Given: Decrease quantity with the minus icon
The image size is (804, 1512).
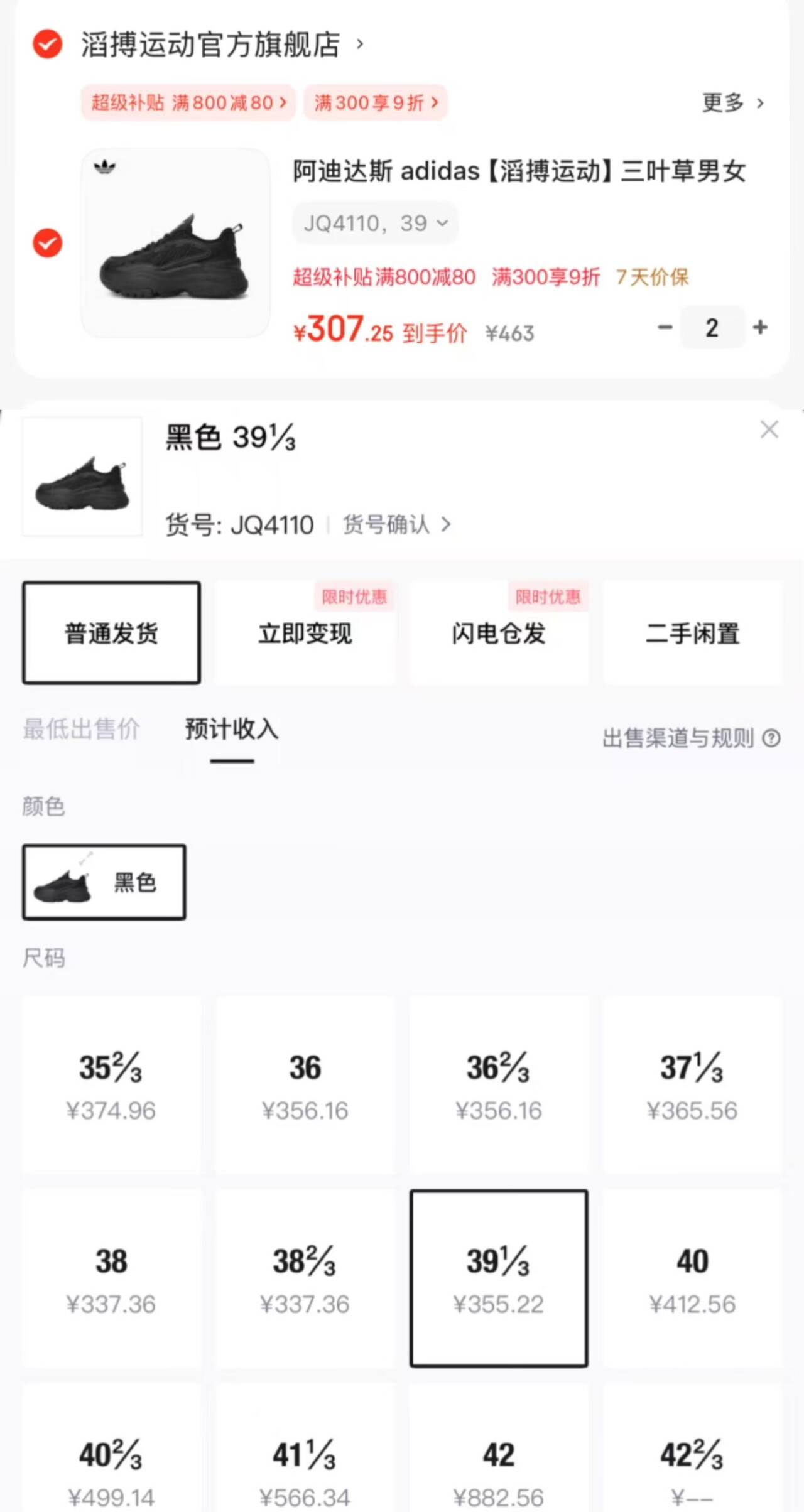Looking at the screenshot, I should [x=665, y=327].
